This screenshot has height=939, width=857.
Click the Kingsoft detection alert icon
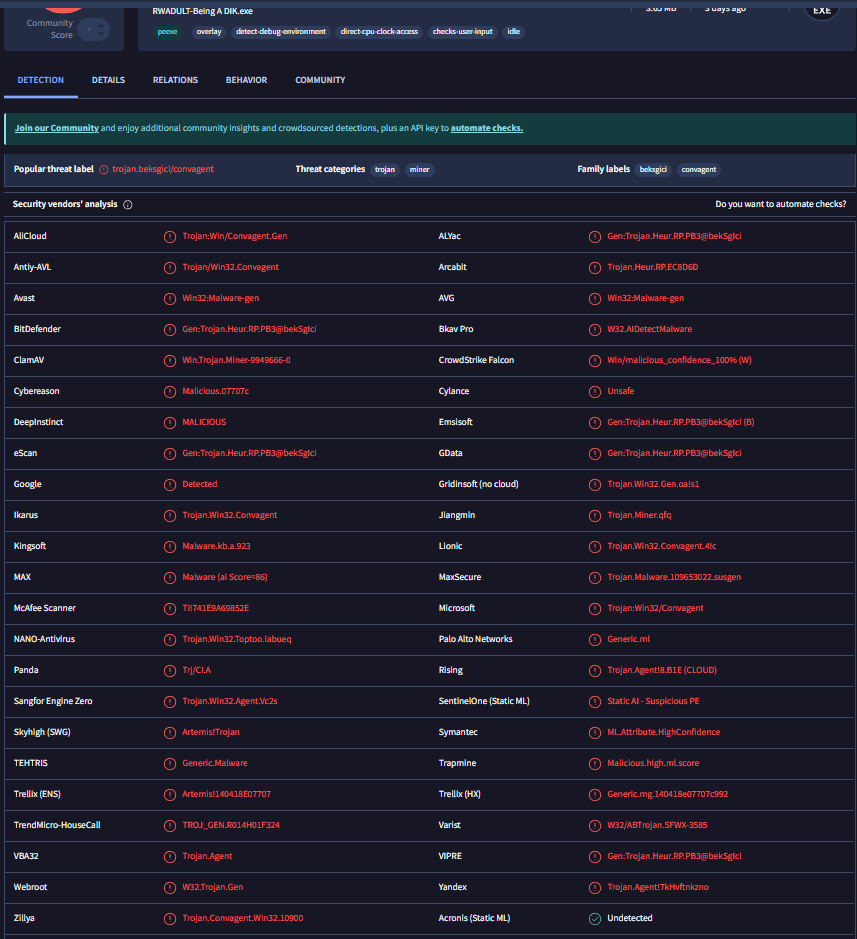click(170, 547)
